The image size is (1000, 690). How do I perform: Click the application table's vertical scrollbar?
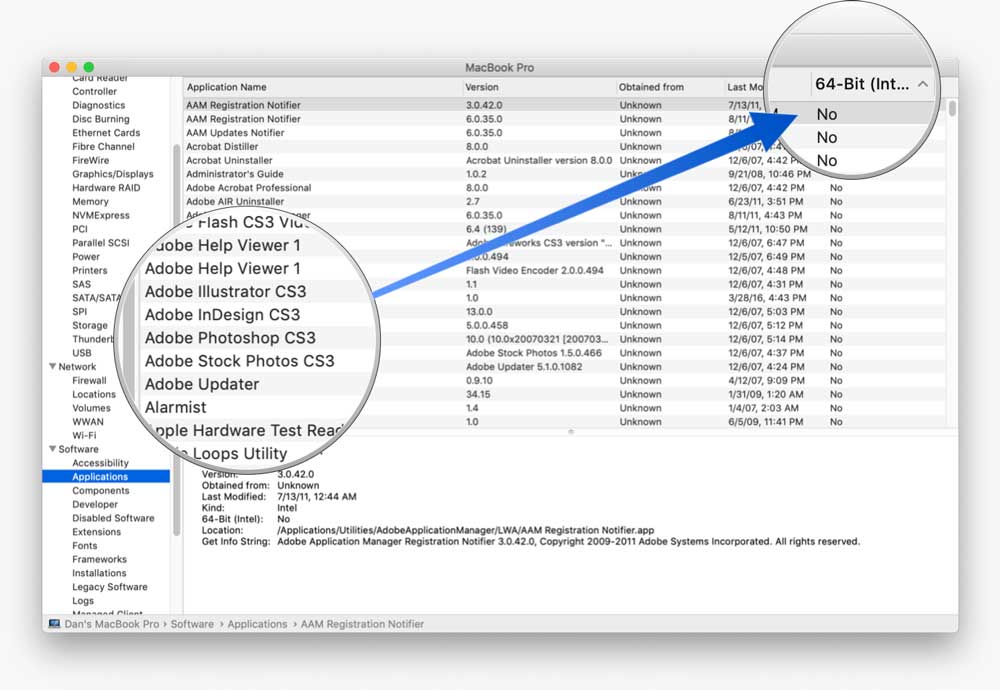(952, 110)
